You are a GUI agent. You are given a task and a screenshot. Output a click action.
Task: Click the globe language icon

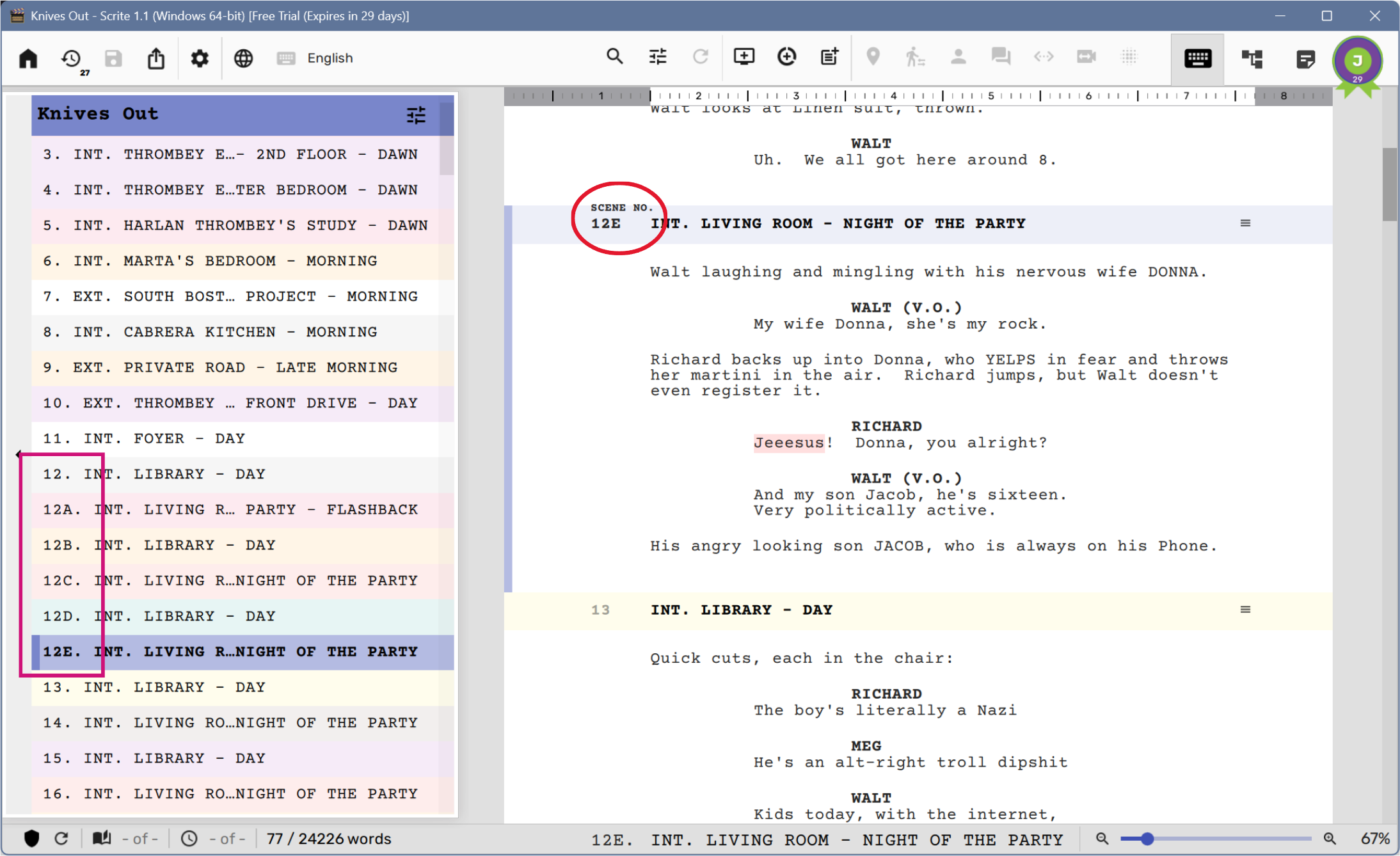tap(243, 58)
